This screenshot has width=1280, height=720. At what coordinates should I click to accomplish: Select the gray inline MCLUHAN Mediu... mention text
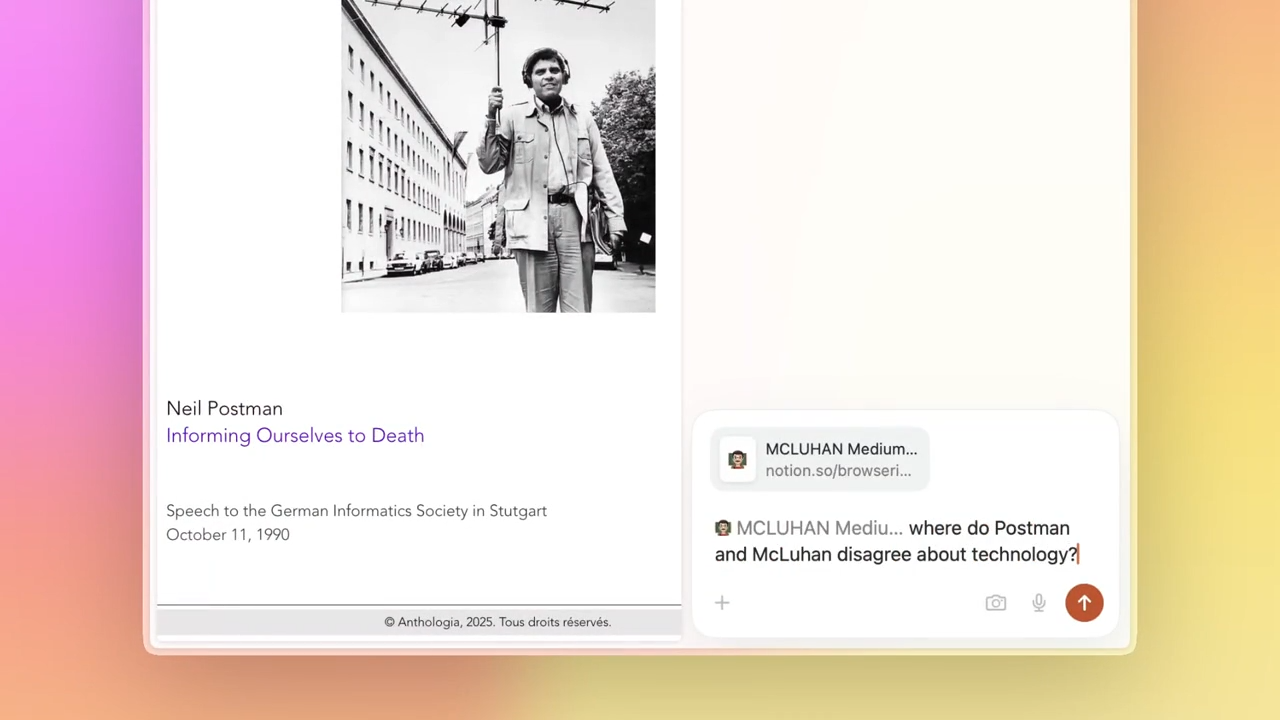[x=819, y=528]
